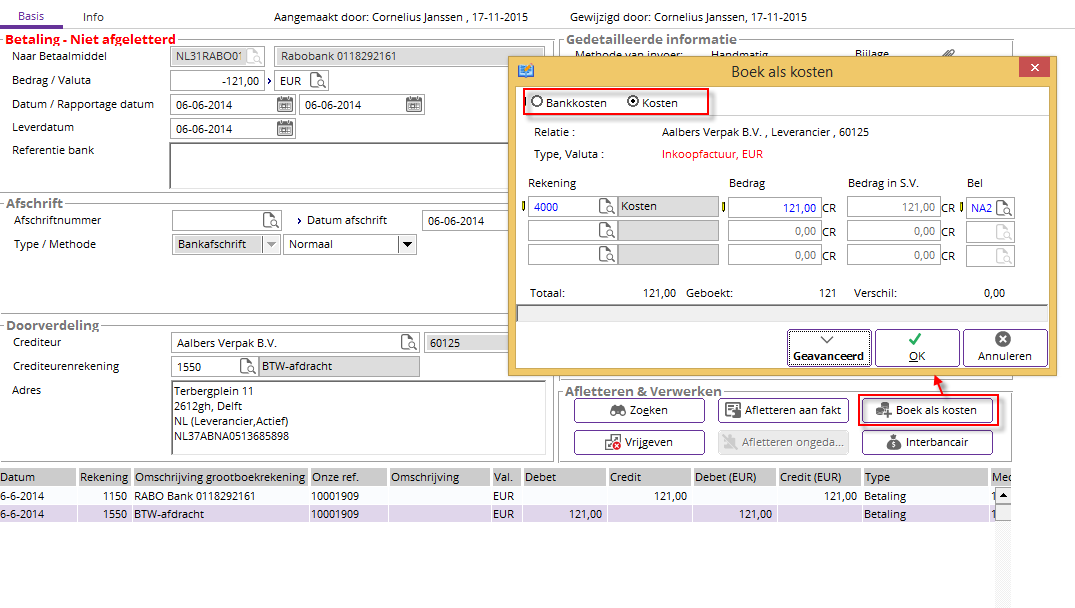1075x608 pixels.
Task: Click lookup icon for Afschriftnummer field
Action: 271,221
